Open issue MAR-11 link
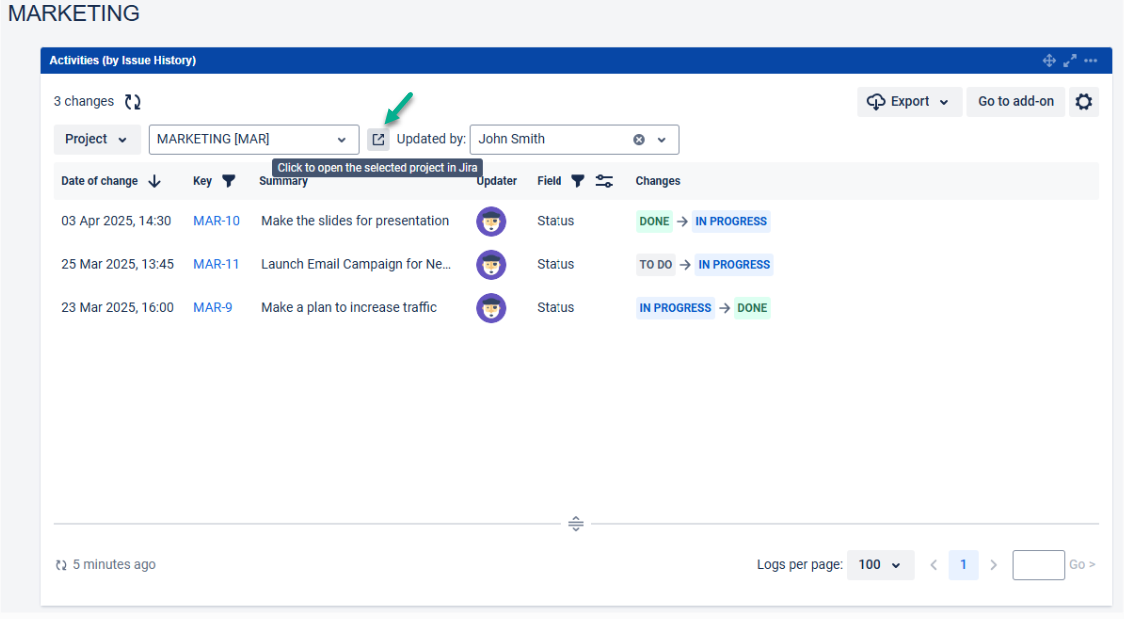 click(x=216, y=264)
